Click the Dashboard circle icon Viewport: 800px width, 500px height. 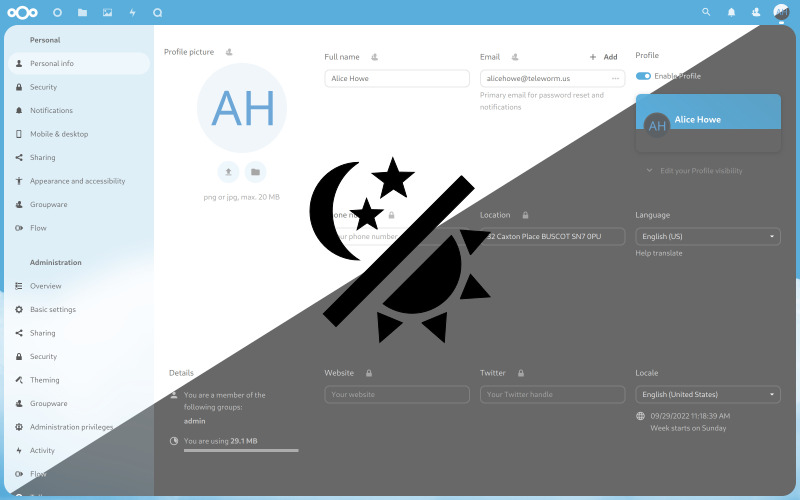(57, 13)
